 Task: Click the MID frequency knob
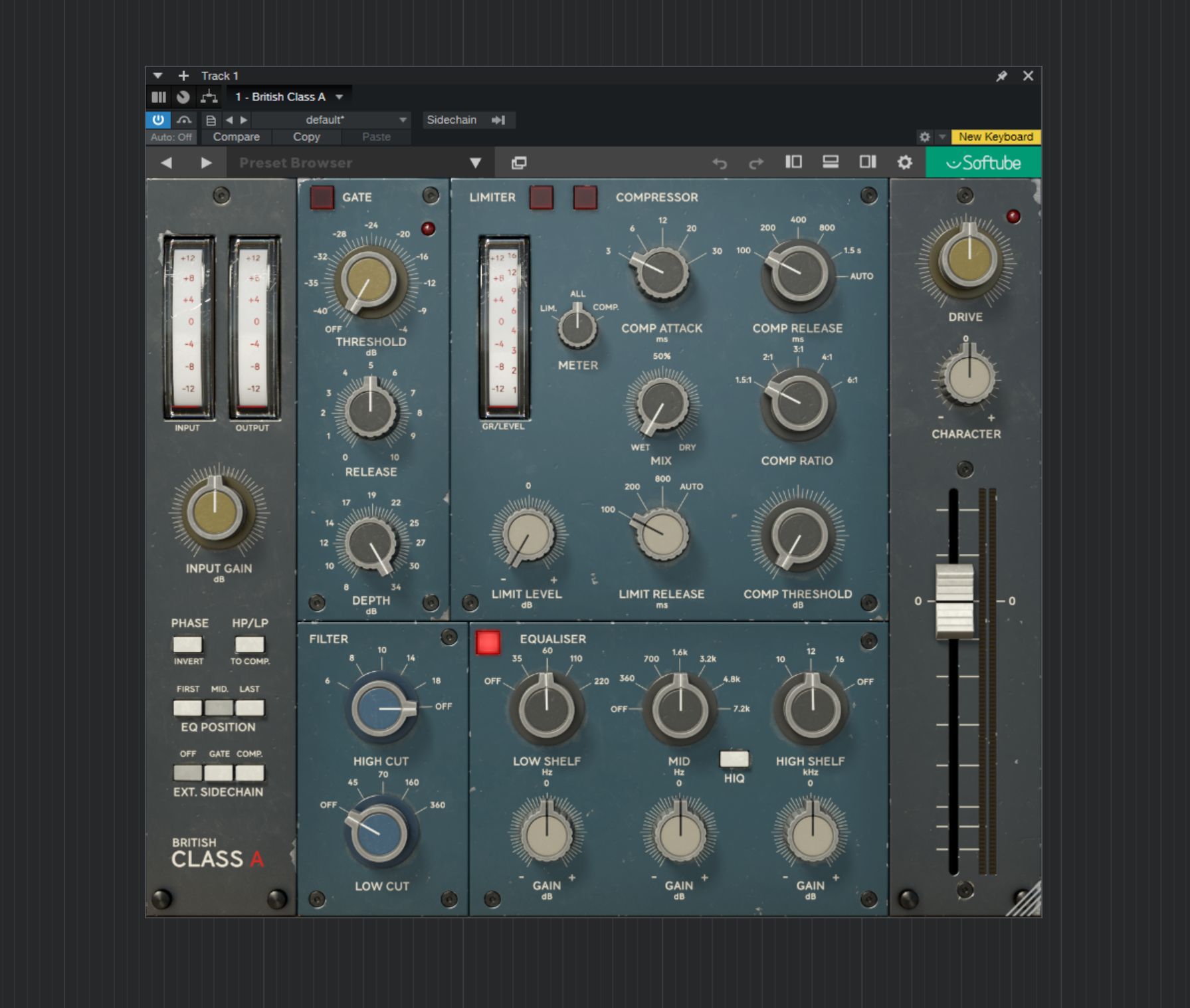(680, 709)
